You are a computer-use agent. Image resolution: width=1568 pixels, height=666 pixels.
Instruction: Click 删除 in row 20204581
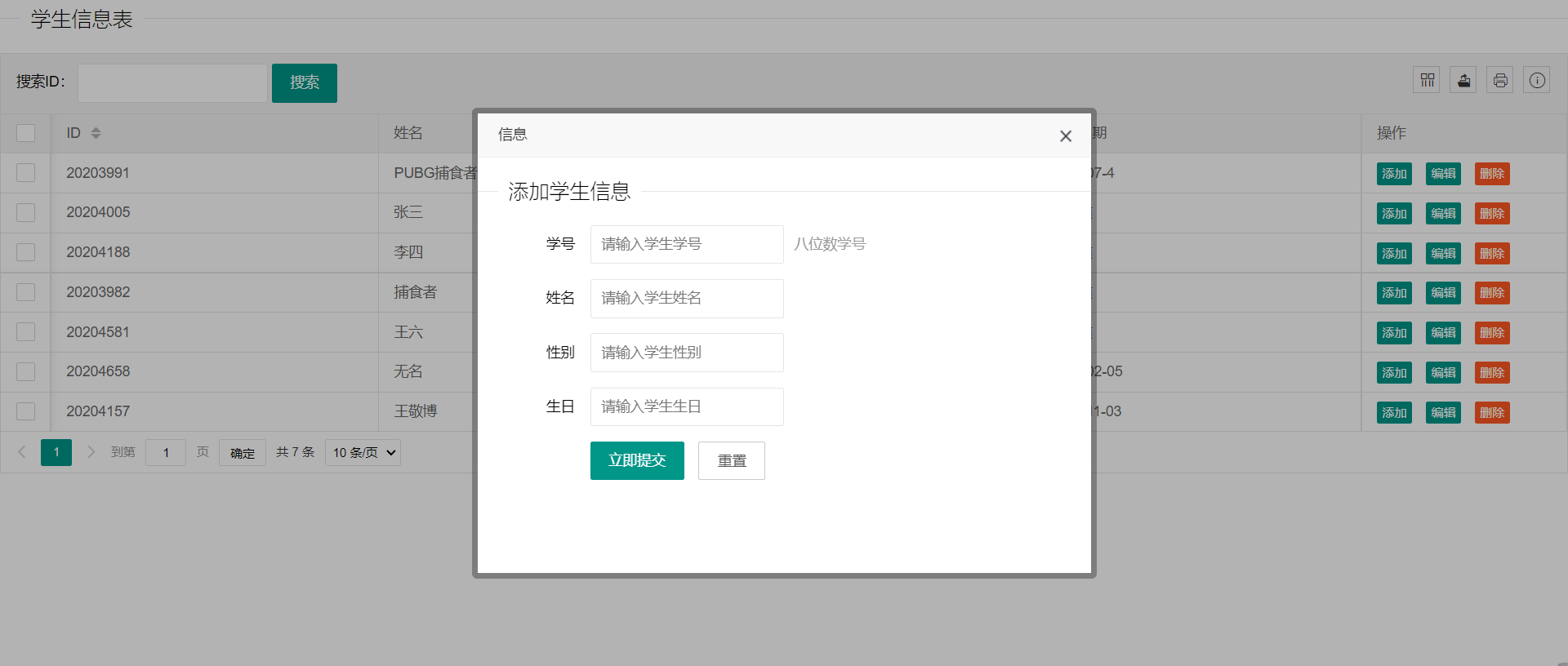[1492, 333]
